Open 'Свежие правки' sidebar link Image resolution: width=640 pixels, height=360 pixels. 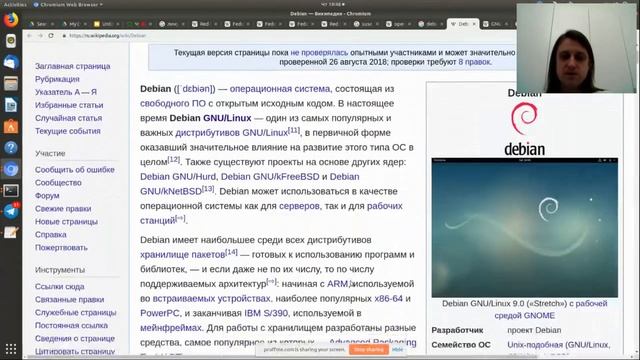[x=63, y=209]
